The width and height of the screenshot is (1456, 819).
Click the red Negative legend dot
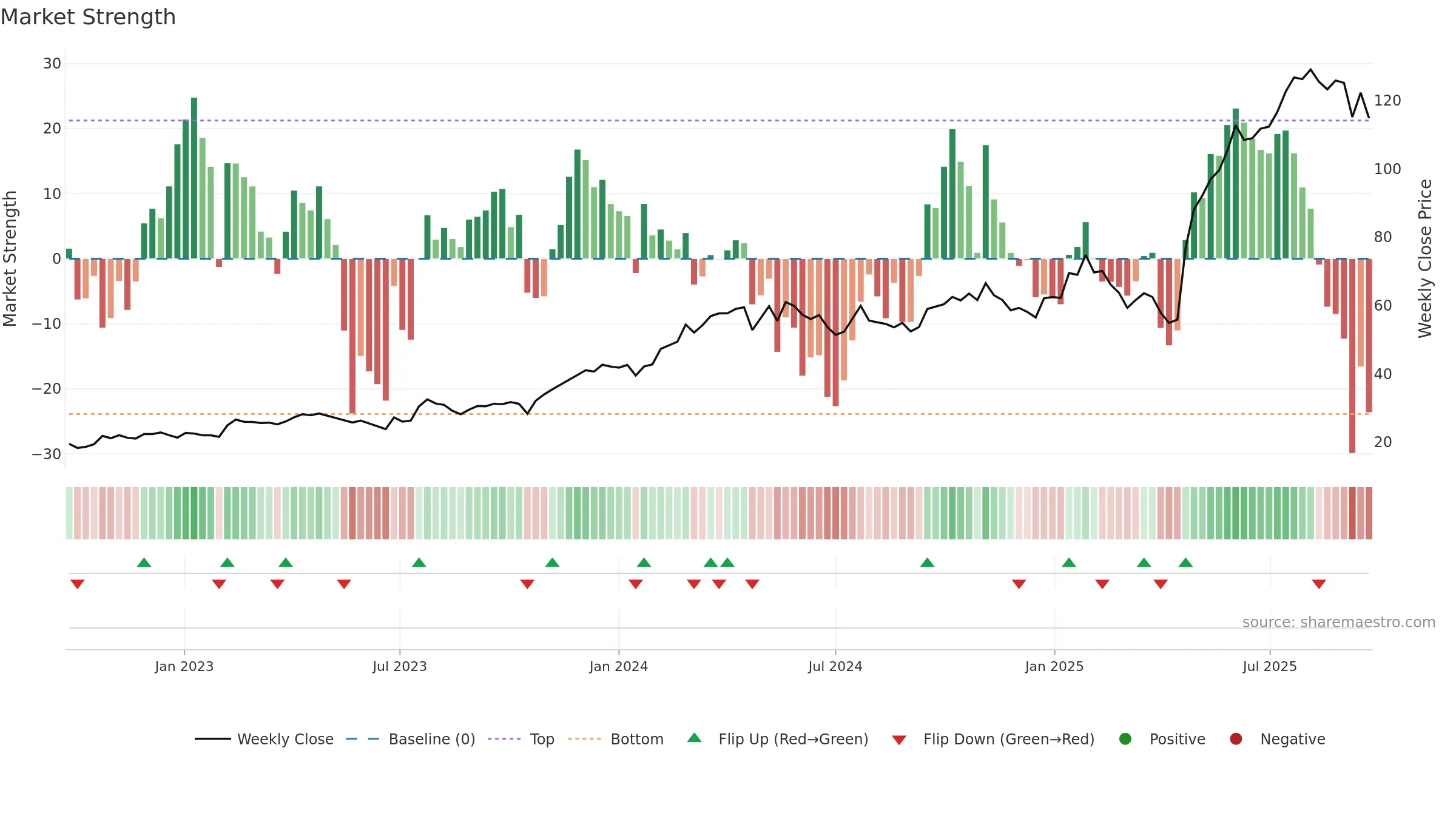[x=1236, y=739]
